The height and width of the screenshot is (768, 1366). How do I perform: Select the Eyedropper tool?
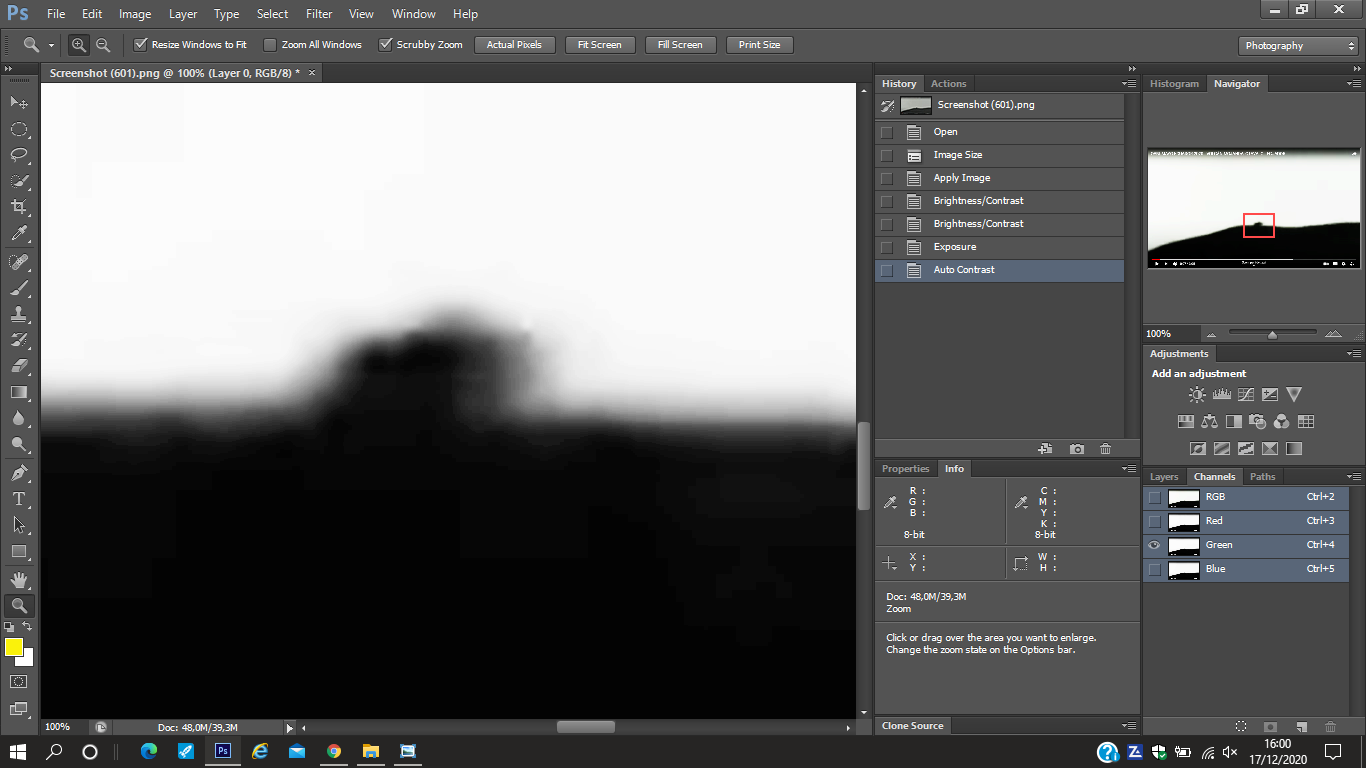point(19,233)
